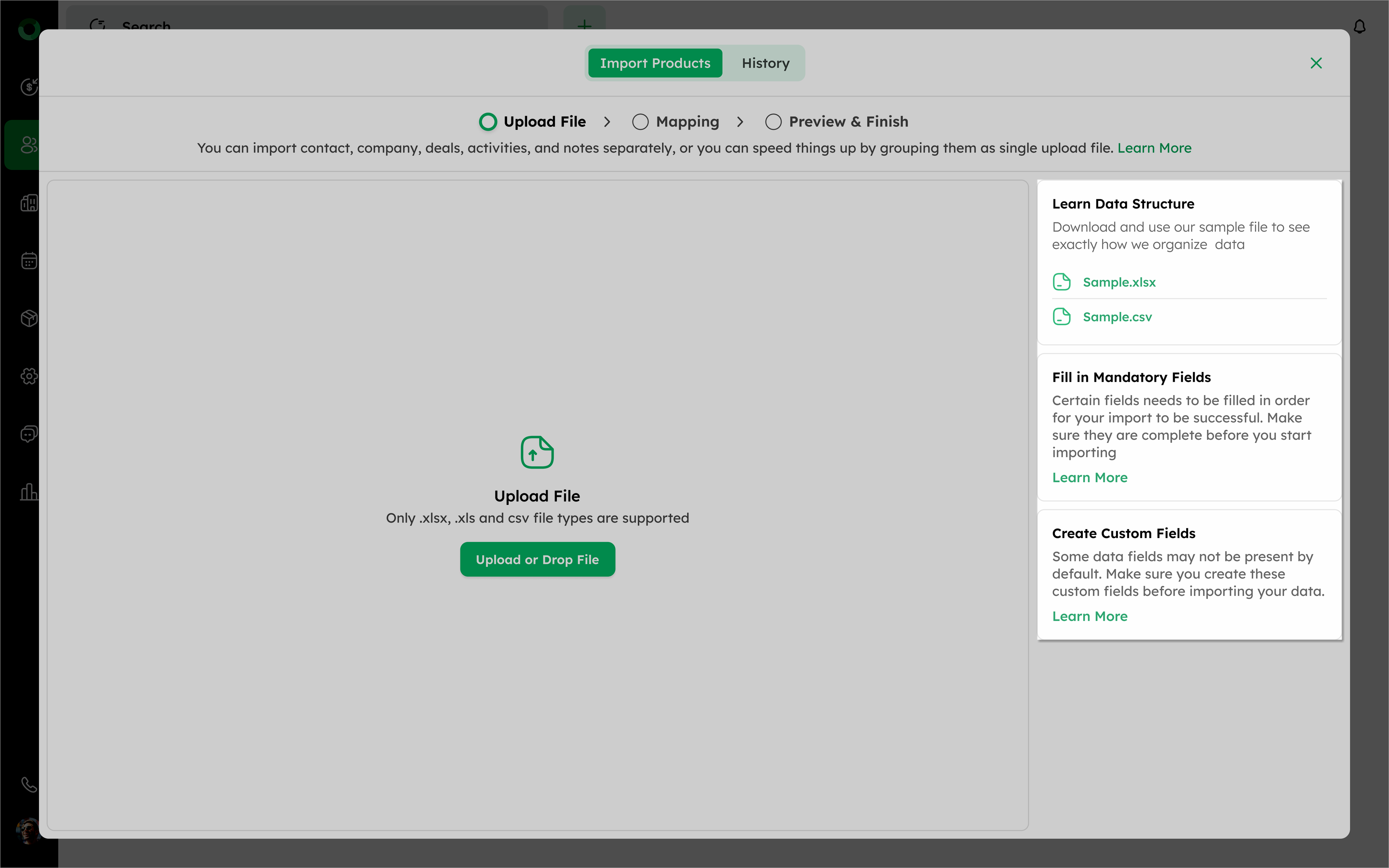
Task: Open the calendar icon in sidebar
Action: 29,261
